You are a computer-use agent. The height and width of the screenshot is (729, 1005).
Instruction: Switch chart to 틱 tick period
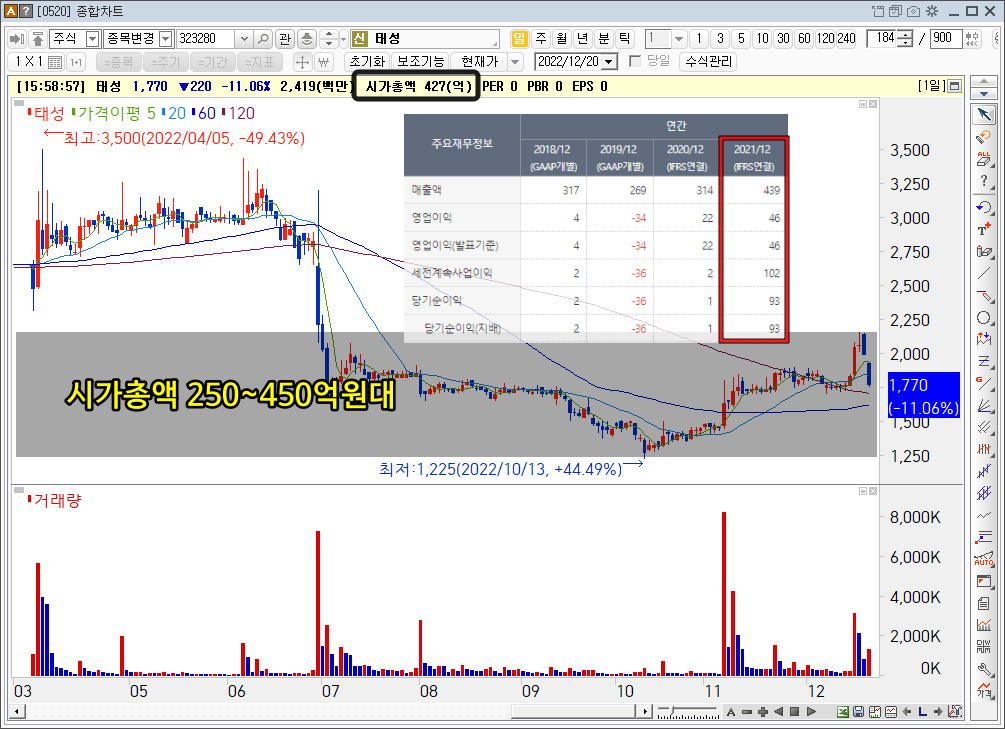[x=624, y=39]
